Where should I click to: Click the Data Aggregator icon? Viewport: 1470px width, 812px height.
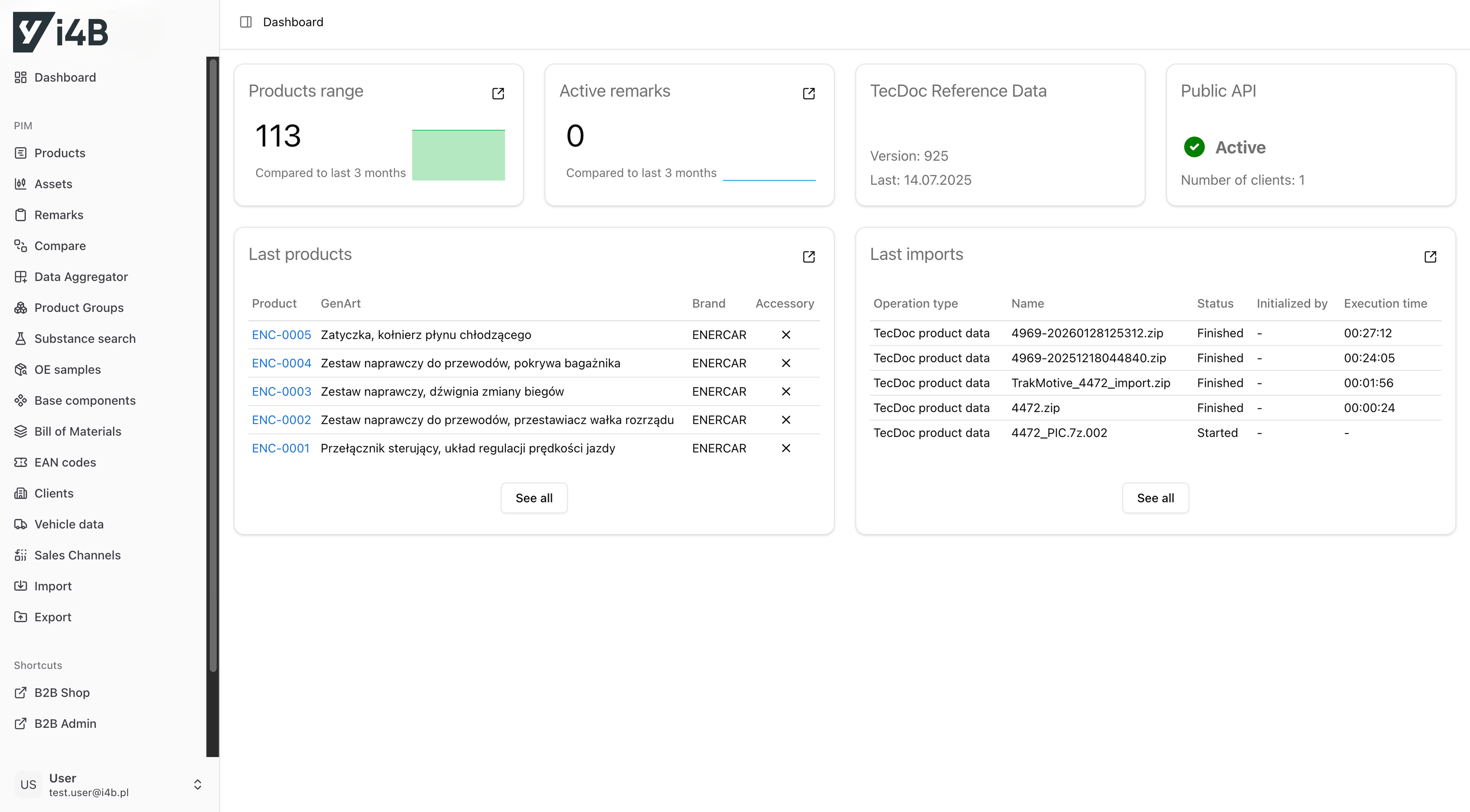click(x=21, y=277)
